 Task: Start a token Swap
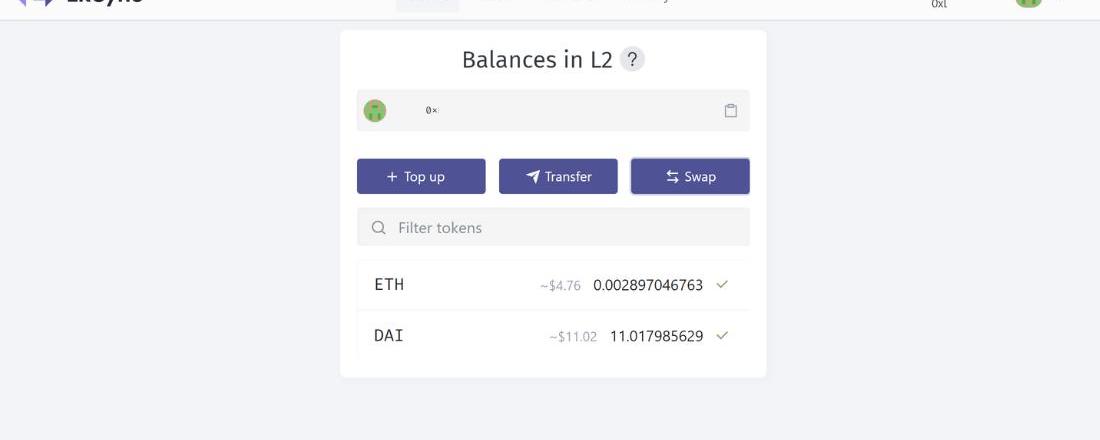(x=690, y=176)
